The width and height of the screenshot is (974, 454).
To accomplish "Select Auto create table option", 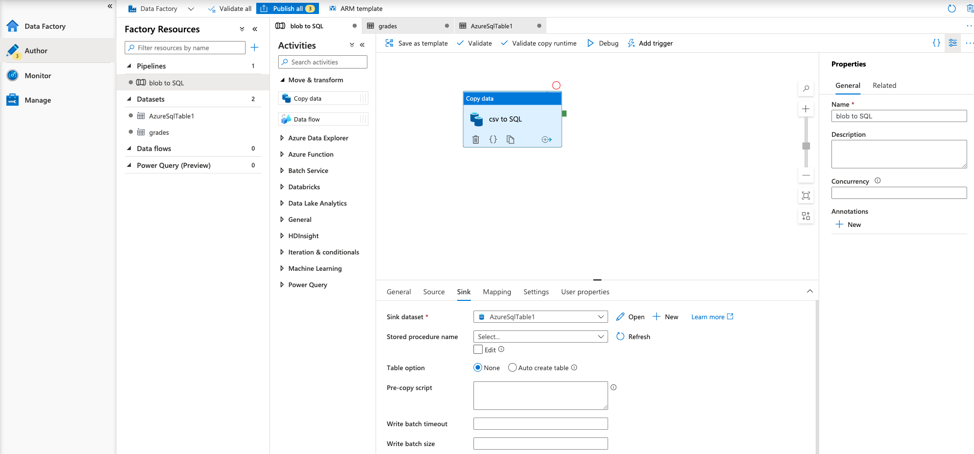I will point(513,368).
